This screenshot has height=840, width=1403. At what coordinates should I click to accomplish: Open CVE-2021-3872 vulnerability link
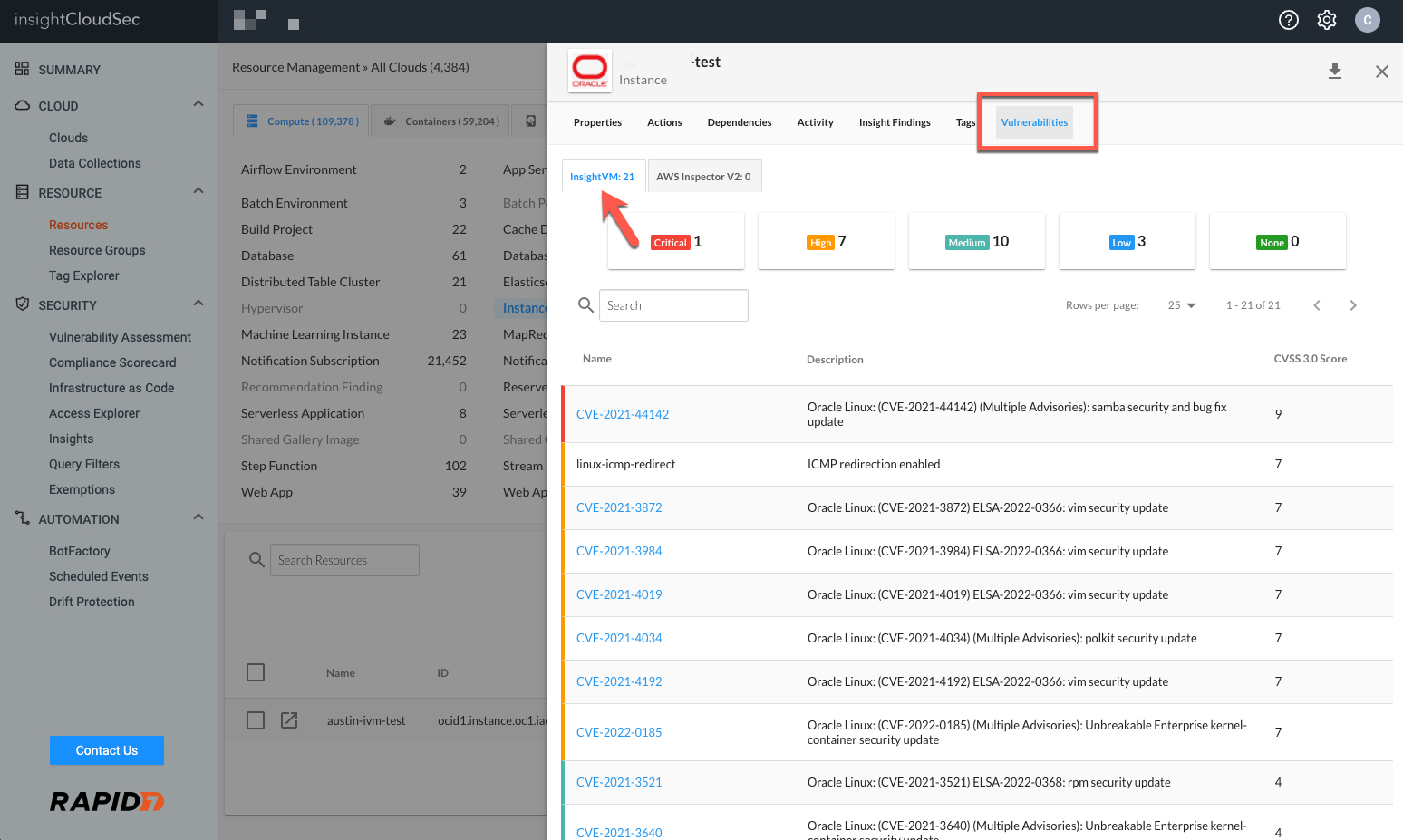(x=619, y=507)
